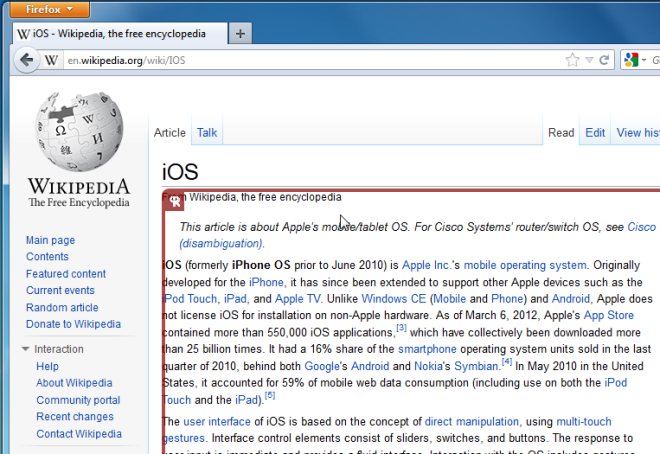660x454 pixels.
Task: Open the Firefox application menu button
Action: [x=50, y=9]
